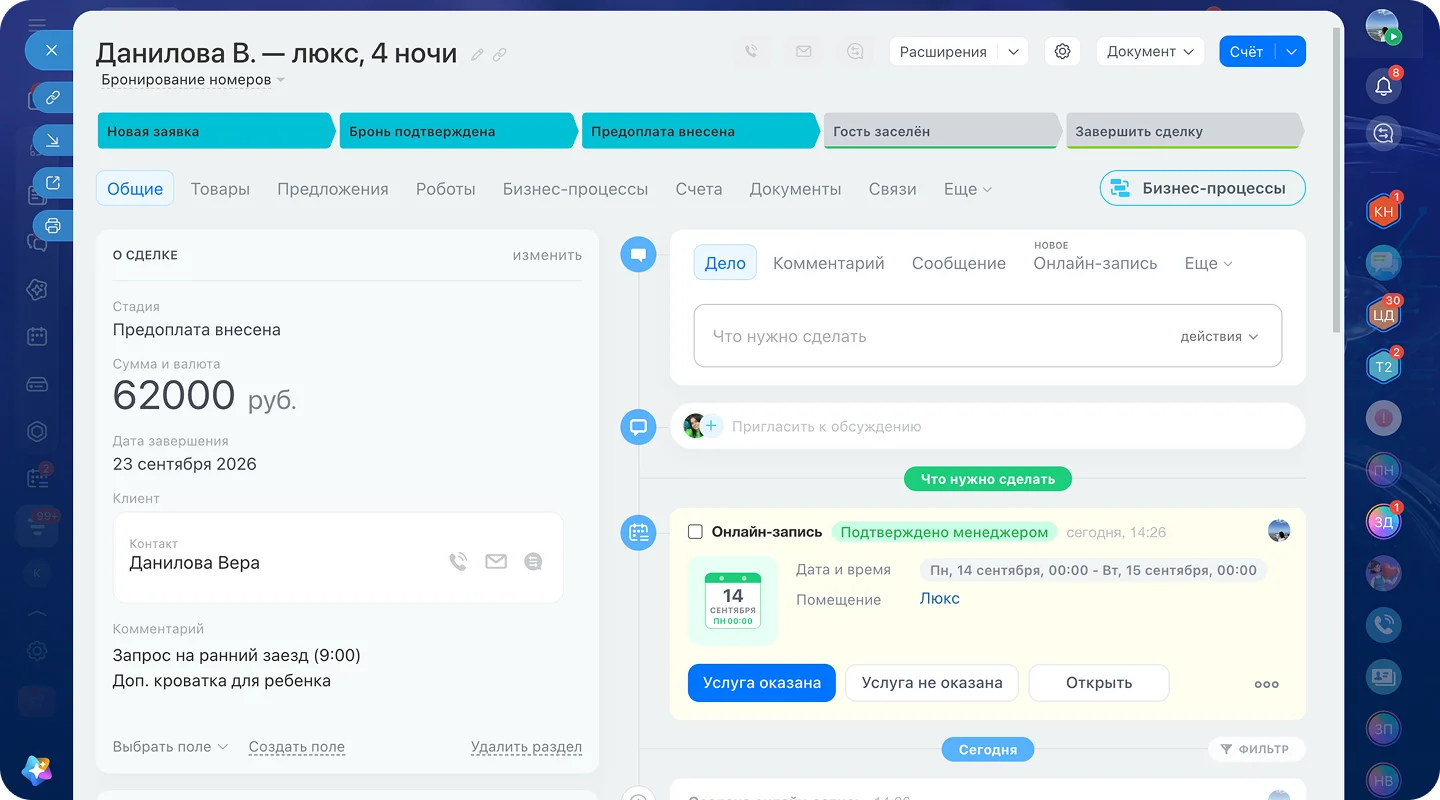
Task: Open the AI assistant star icon bottom left
Action: click(x=37, y=769)
